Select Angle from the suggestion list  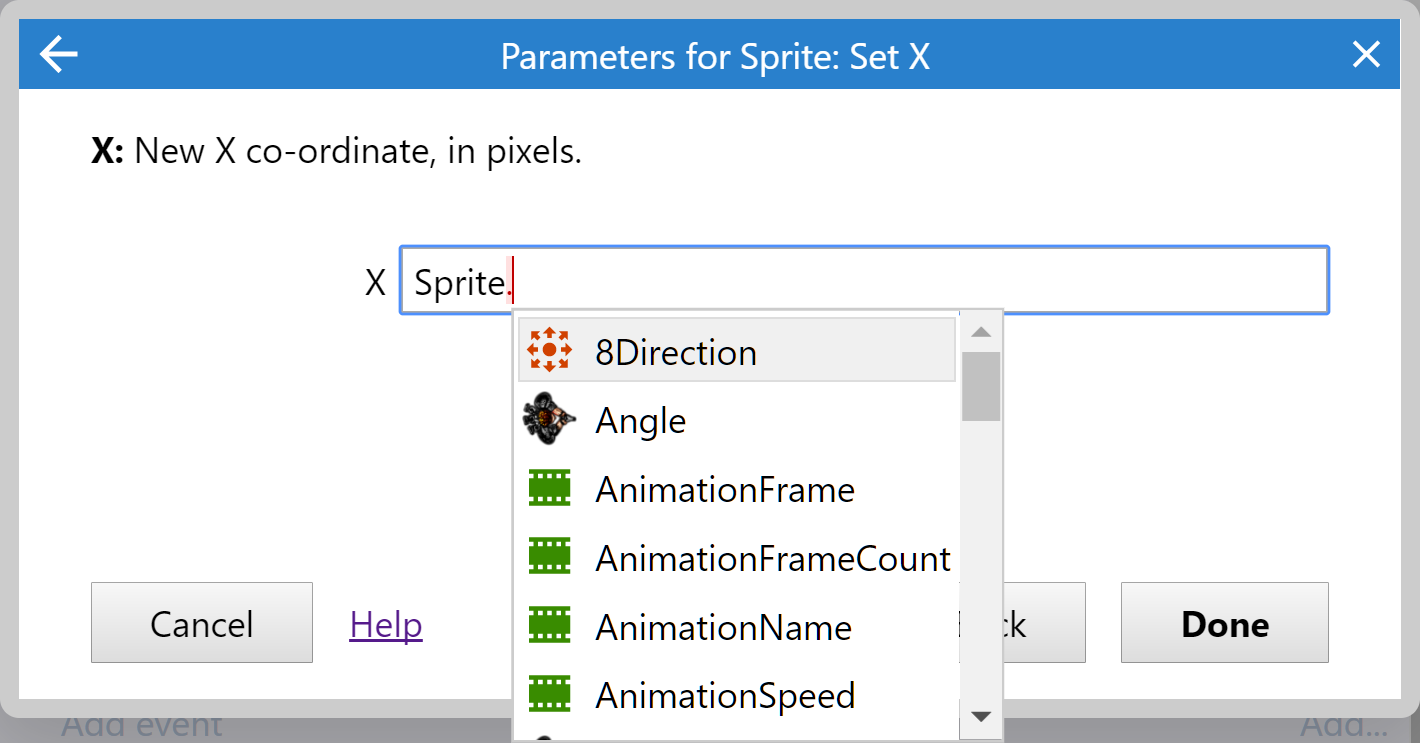tap(640, 420)
